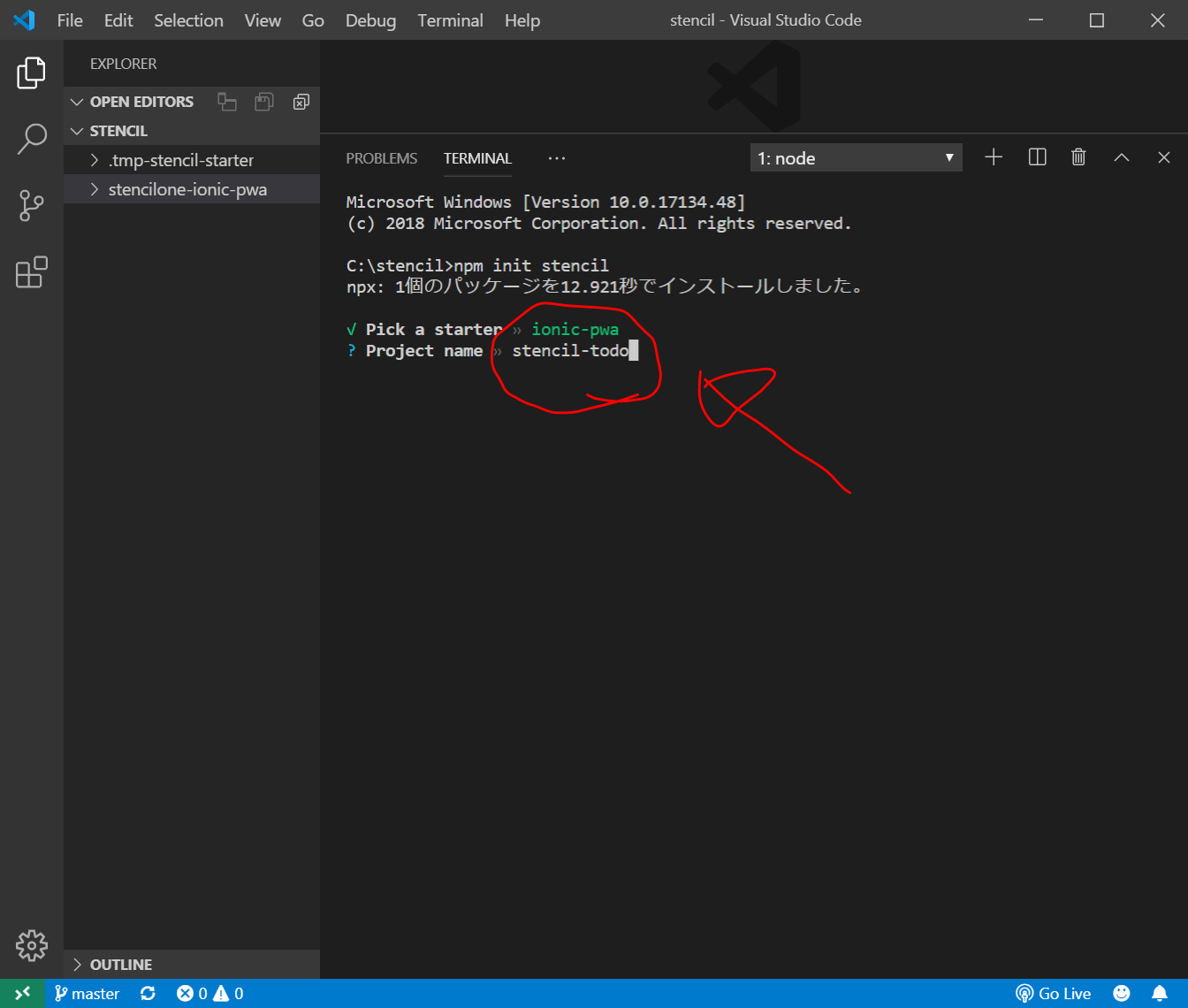Open errors and warnings count
This screenshot has width=1188, height=1008.
(210, 993)
